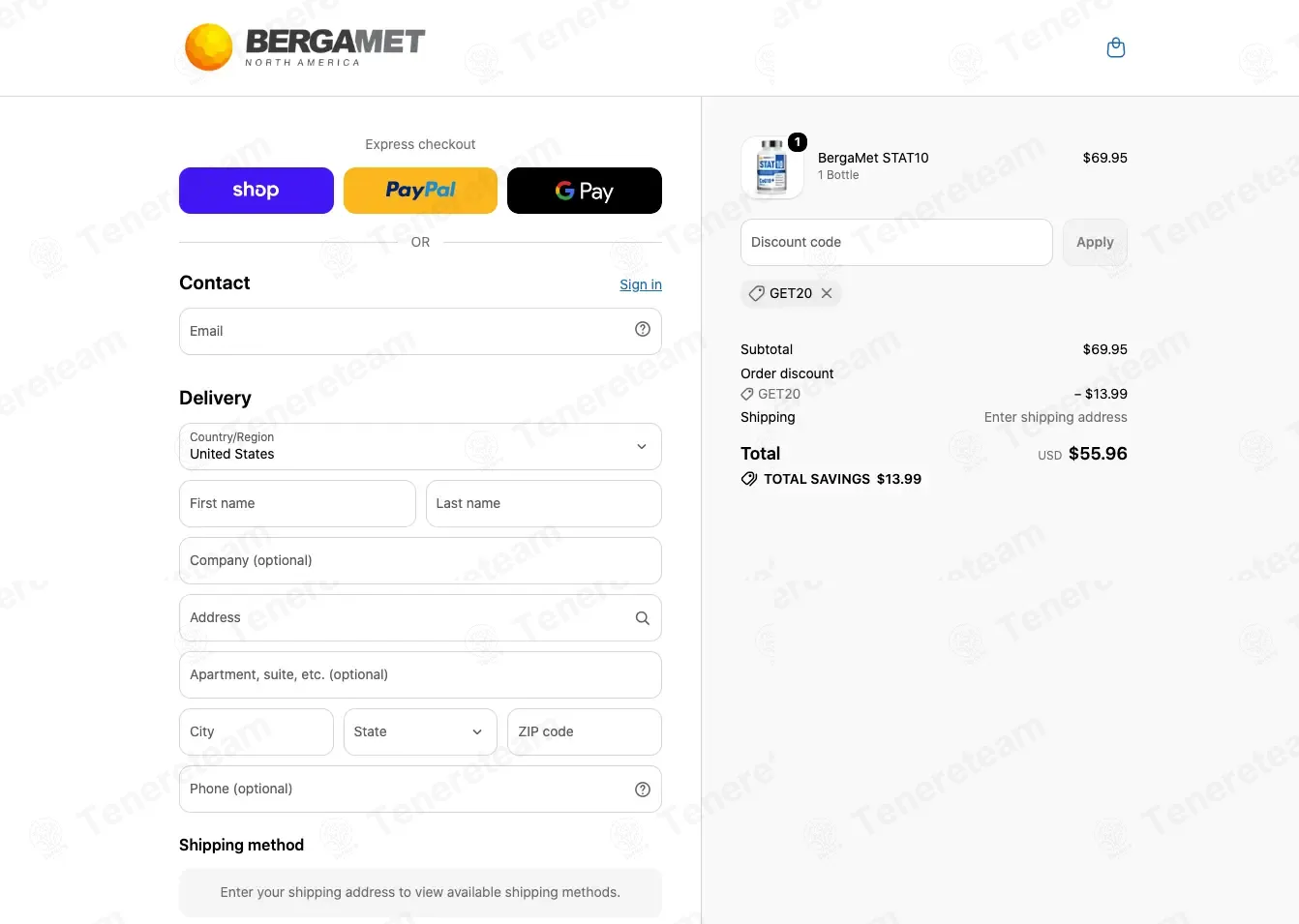Select the Company (optional) field

pyautogui.click(x=420, y=560)
